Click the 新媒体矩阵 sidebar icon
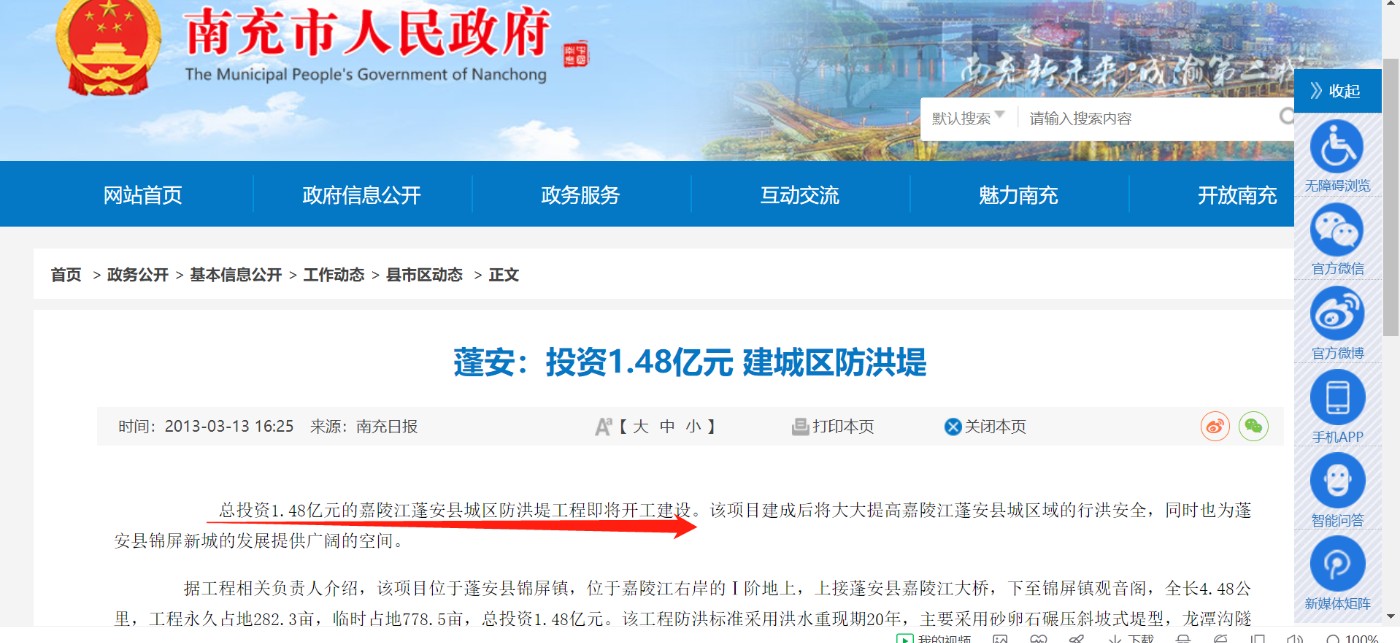The width and height of the screenshot is (1400, 643). (1336, 564)
